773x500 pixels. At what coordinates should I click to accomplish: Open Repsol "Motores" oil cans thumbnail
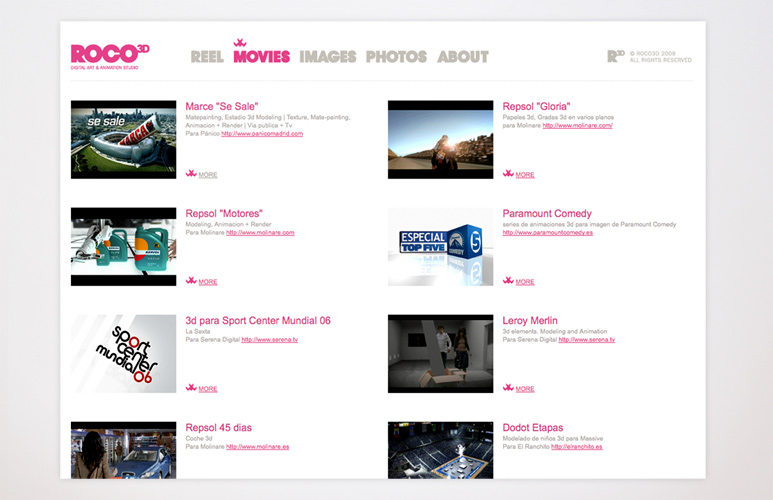[x=123, y=247]
